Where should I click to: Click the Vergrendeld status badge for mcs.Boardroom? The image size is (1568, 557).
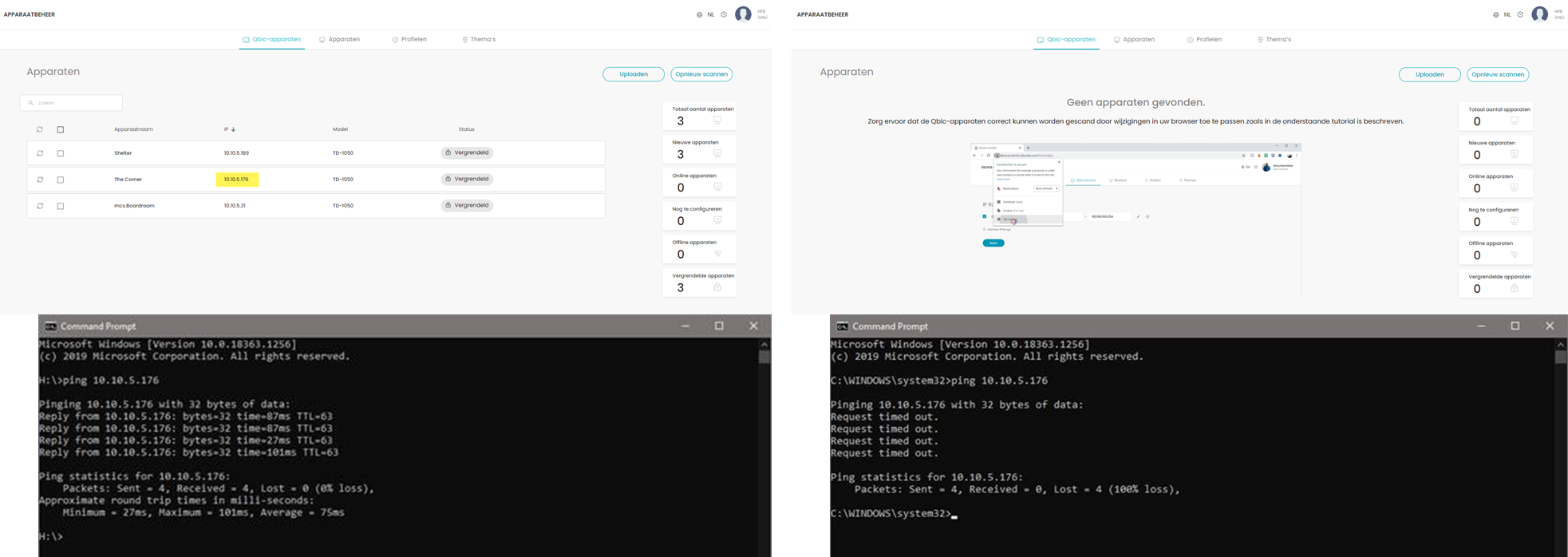pyautogui.click(x=467, y=205)
